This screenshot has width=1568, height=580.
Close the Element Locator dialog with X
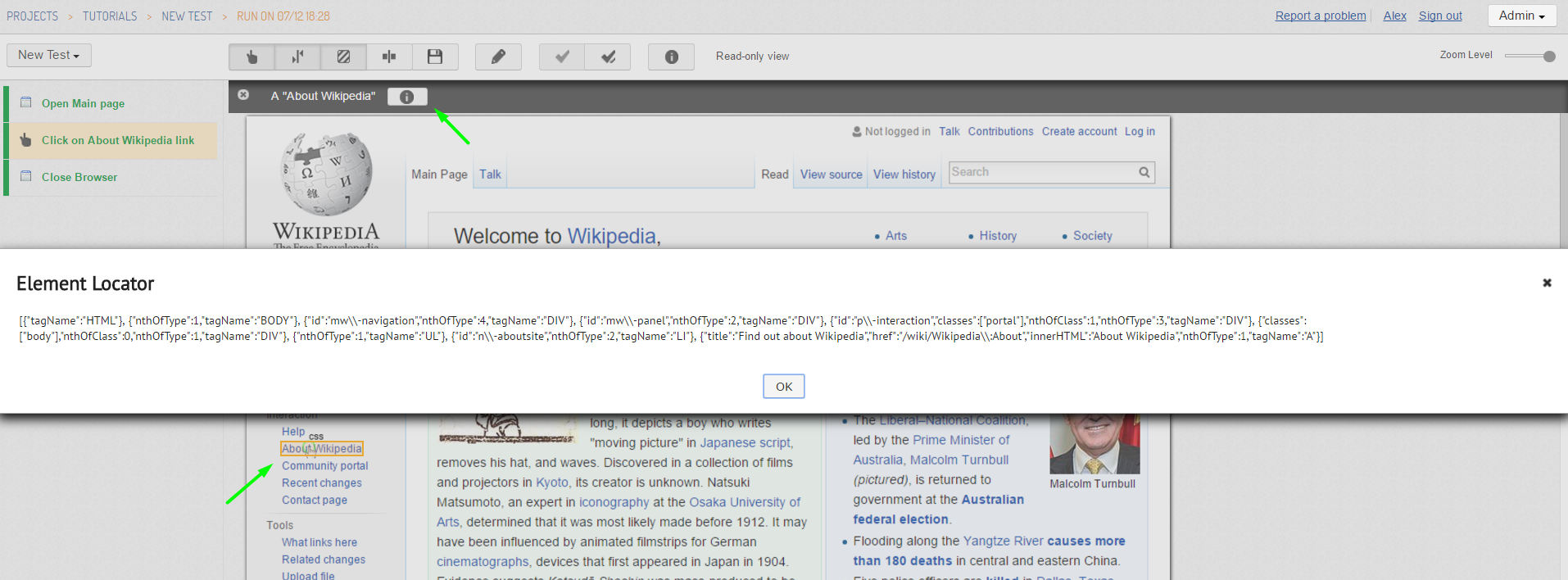pos(1547,283)
